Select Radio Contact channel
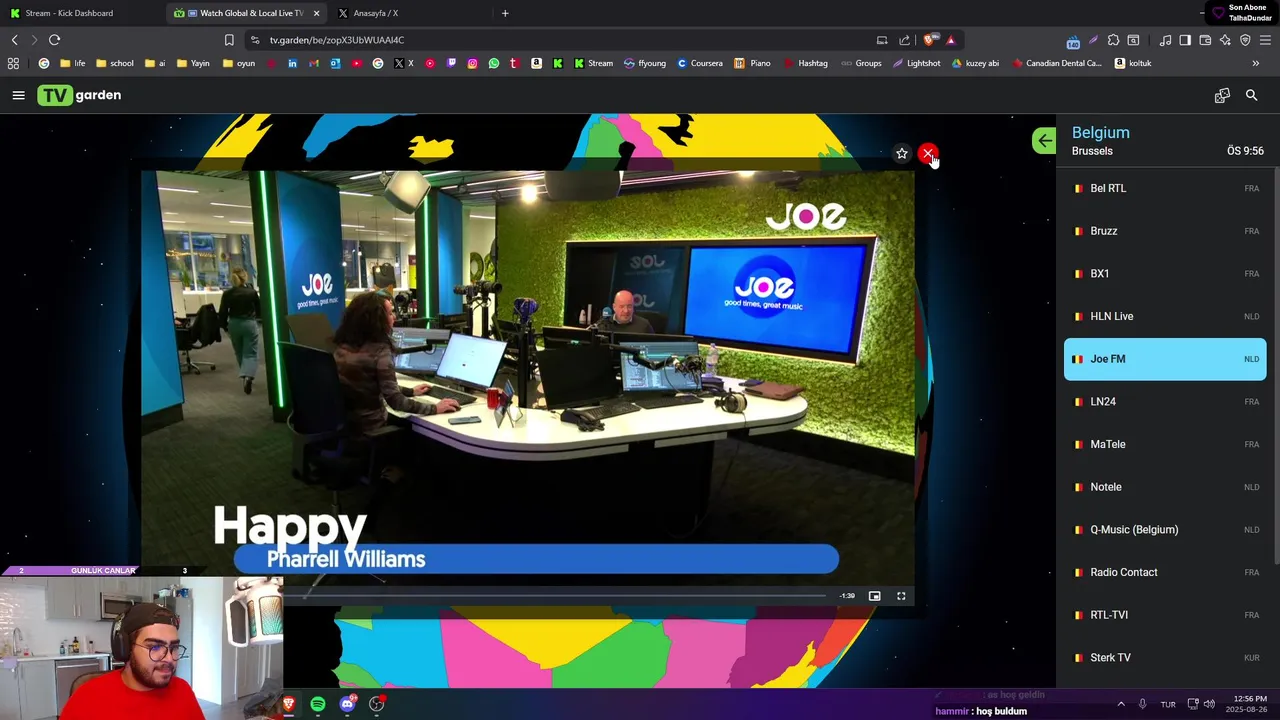 [x=1165, y=572]
